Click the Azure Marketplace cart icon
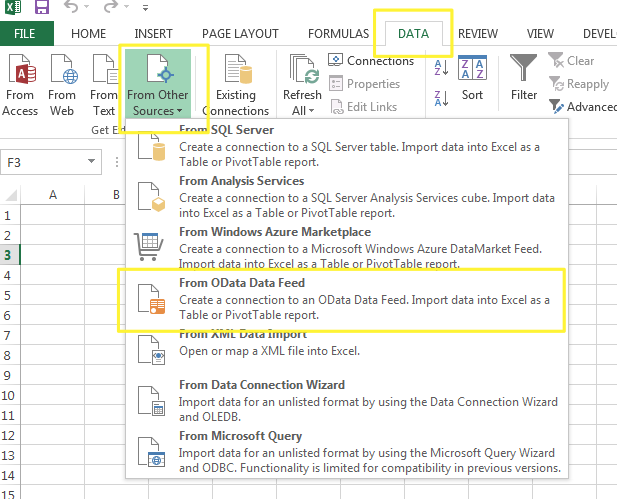Viewport: 617px width, 499px height. coord(148,246)
